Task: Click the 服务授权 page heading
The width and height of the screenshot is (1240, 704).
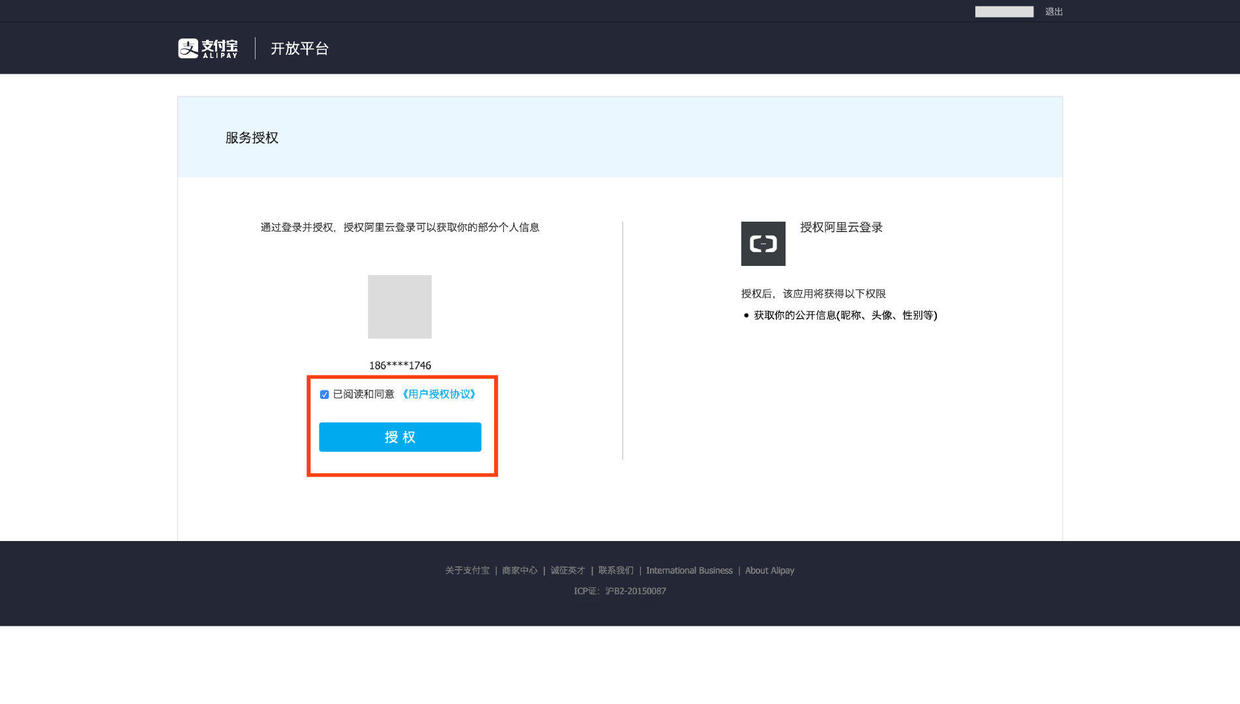Action: pos(252,138)
